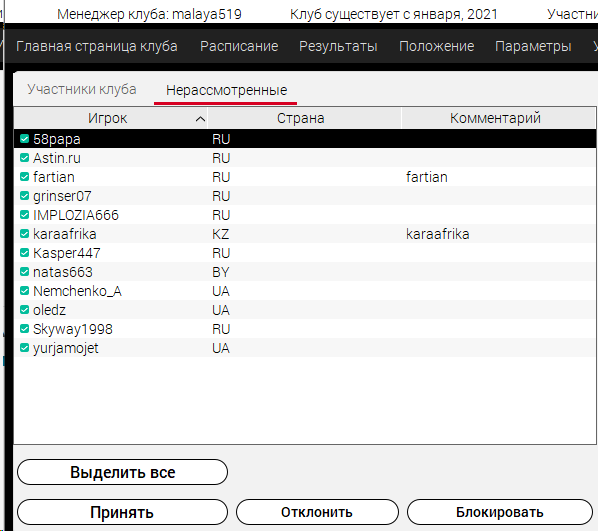Click the green icon beside natas663
This screenshot has width=598, height=531.
coord(24,272)
